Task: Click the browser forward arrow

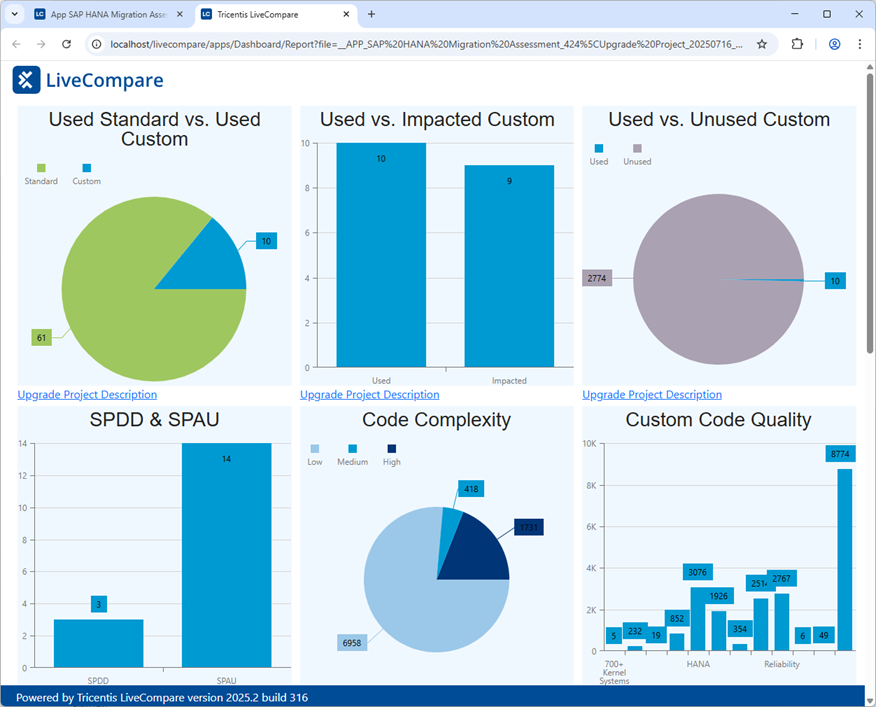Action: 41,44
